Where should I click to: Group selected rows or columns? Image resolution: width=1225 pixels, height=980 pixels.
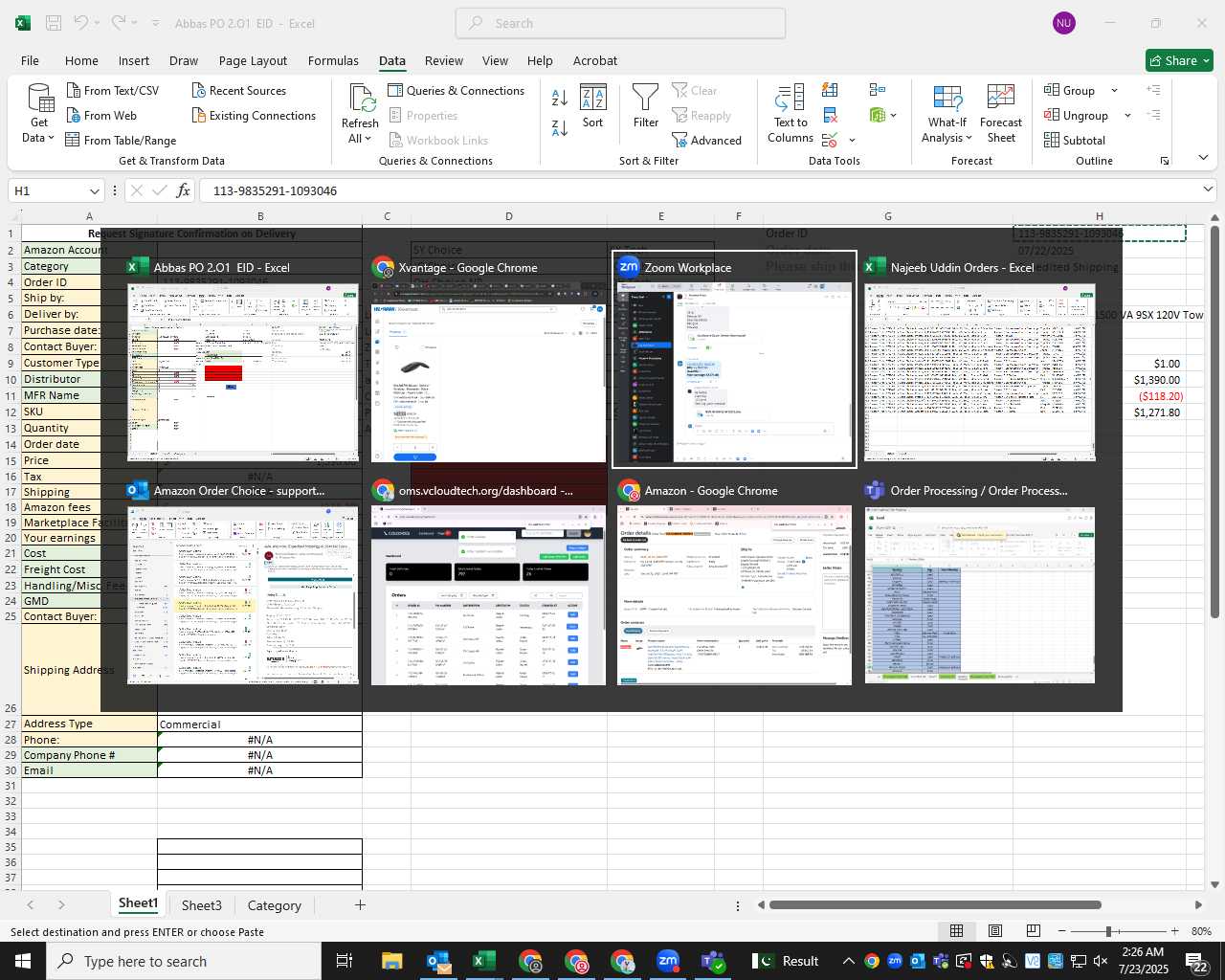(x=1070, y=90)
